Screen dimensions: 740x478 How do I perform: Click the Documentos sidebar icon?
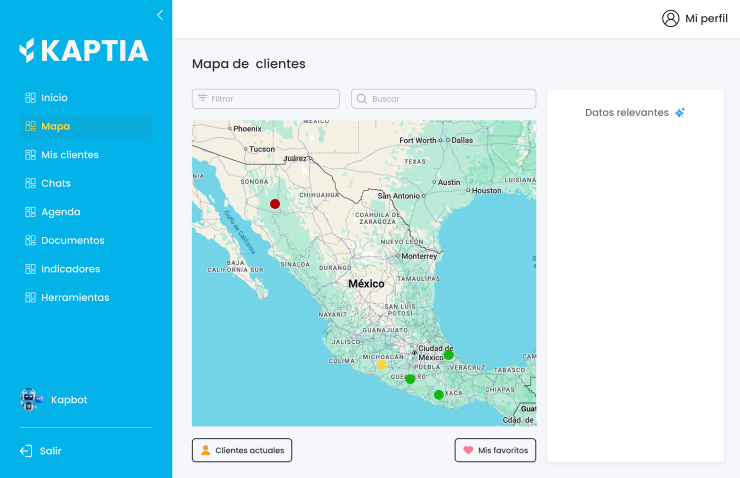pyautogui.click(x=30, y=241)
